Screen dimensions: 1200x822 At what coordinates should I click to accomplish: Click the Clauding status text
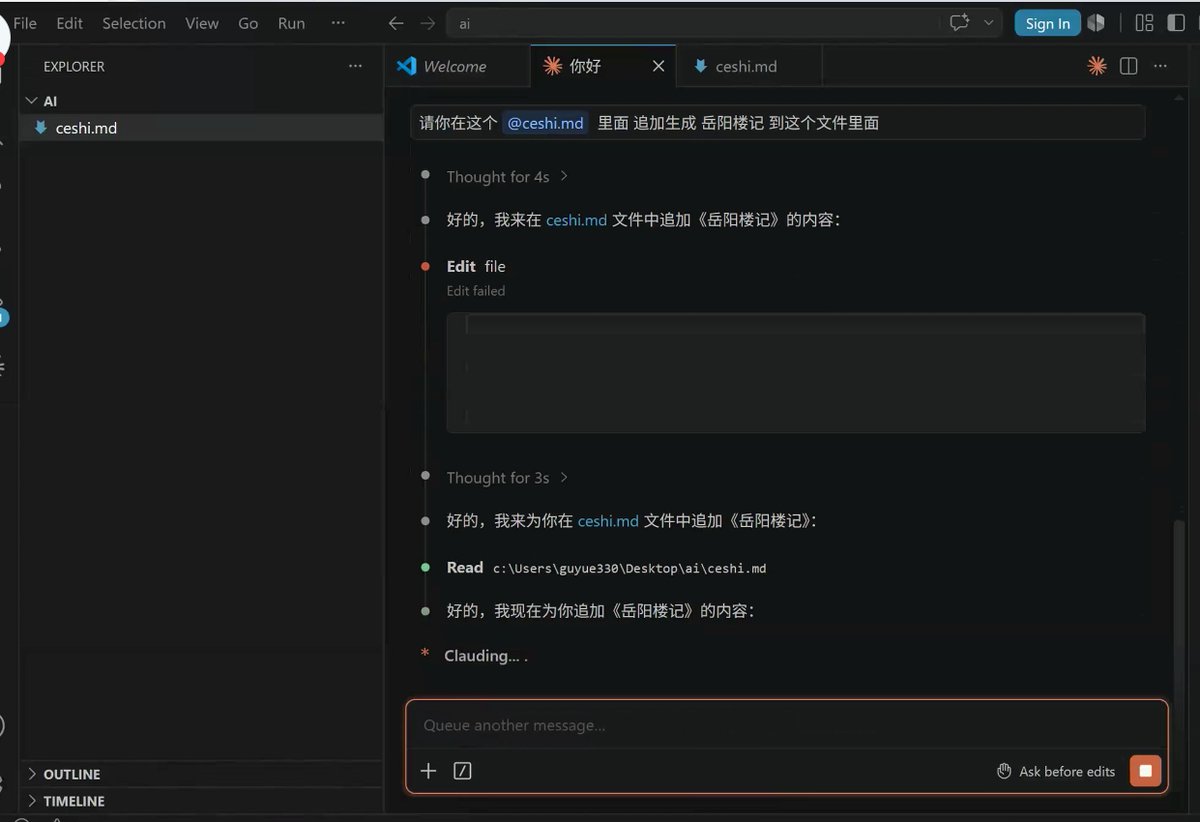[x=485, y=656]
